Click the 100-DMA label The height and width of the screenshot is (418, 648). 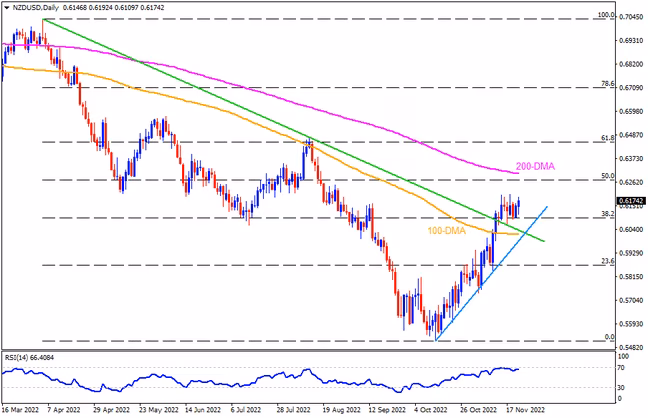(x=446, y=231)
